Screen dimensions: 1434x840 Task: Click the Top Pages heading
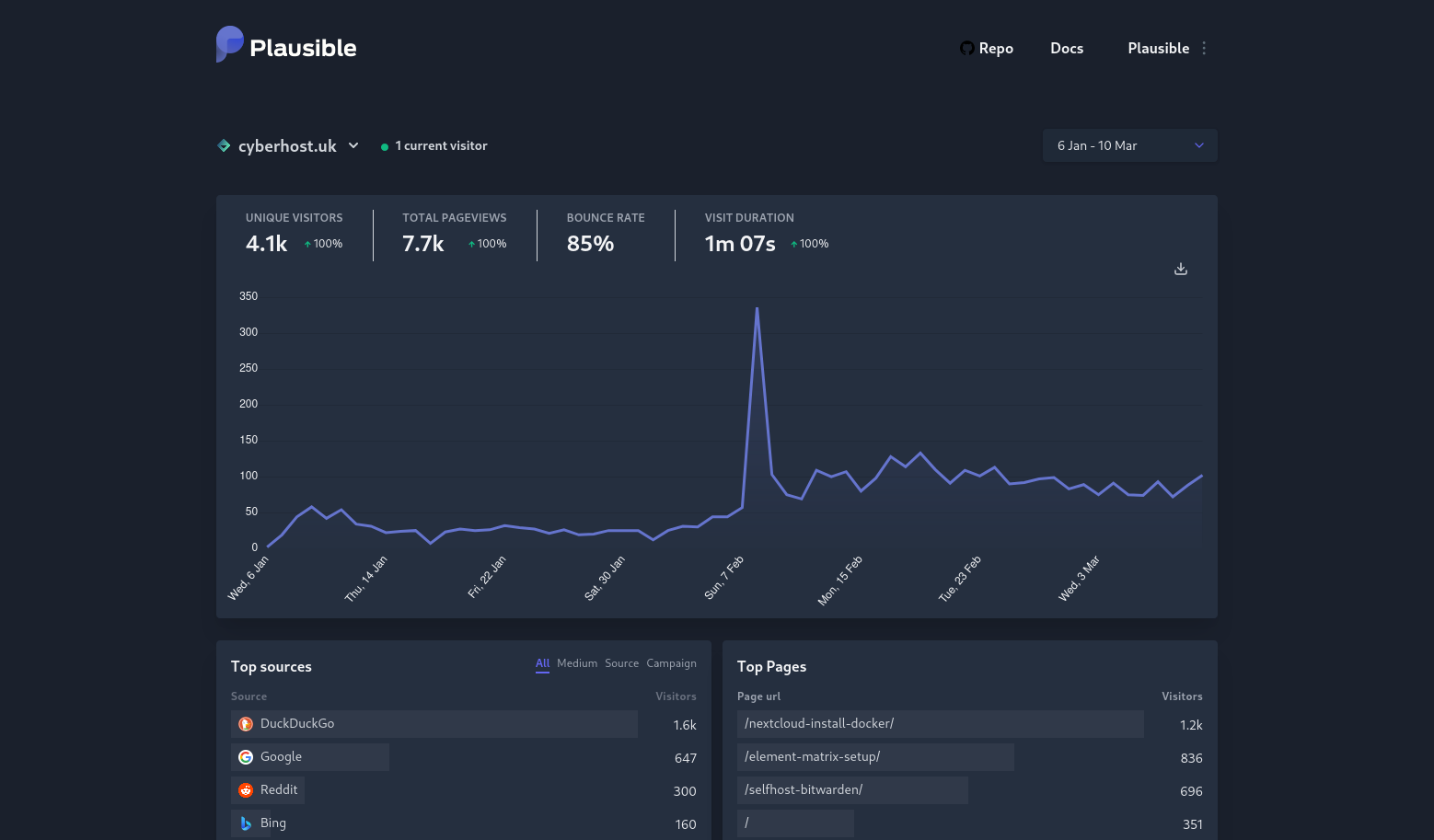pos(771,667)
